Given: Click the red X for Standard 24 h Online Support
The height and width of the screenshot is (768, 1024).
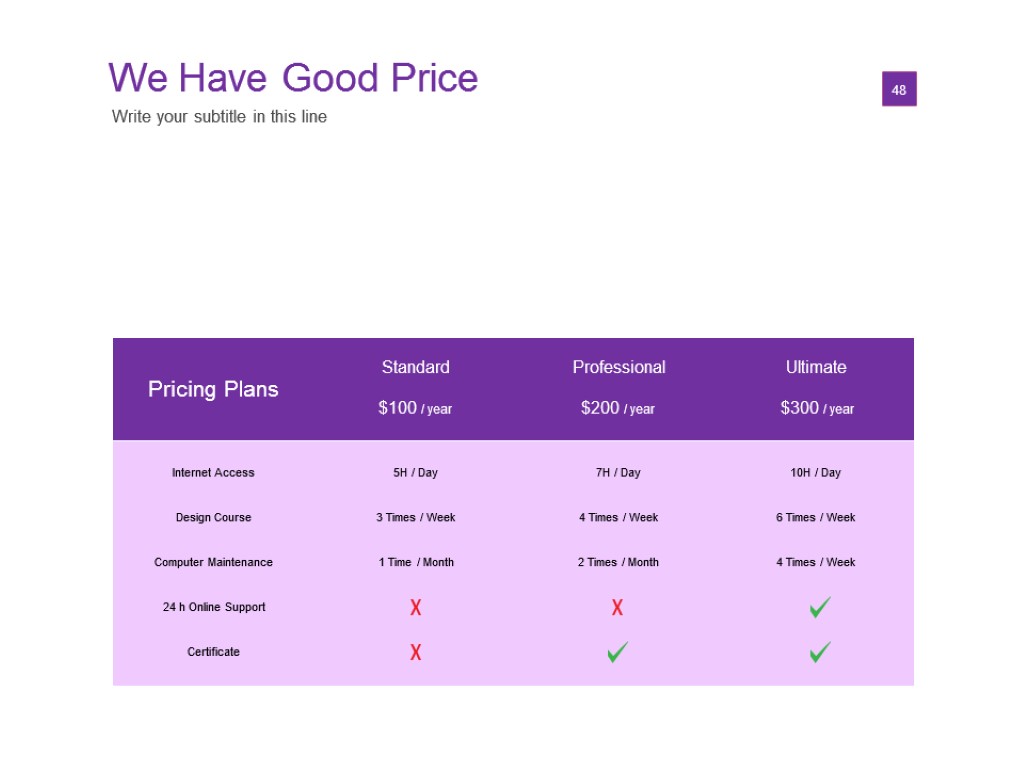Looking at the screenshot, I should 415,607.
